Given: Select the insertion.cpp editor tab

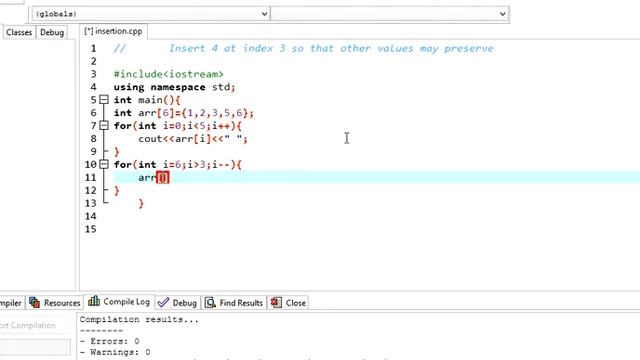Looking at the screenshot, I should (113, 31).
